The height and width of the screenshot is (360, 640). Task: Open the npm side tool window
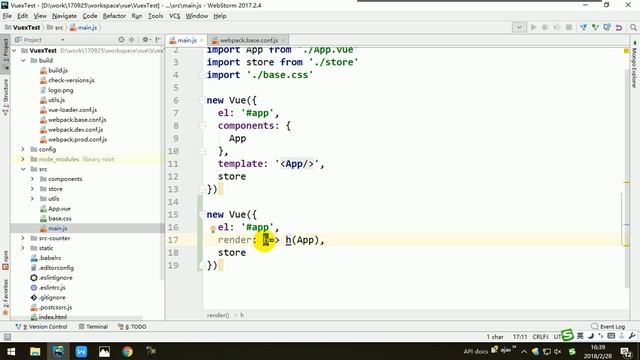tap(5, 260)
